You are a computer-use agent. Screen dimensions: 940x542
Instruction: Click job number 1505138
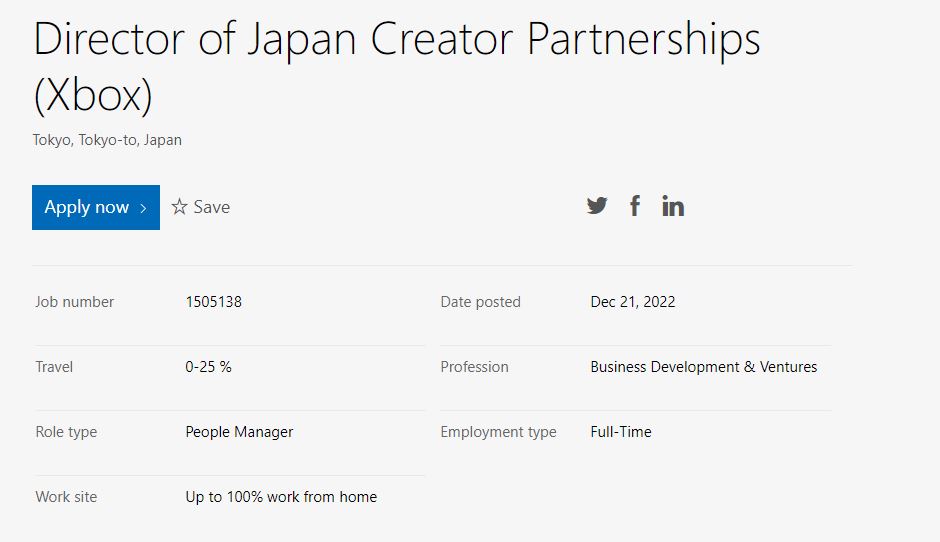click(213, 302)
